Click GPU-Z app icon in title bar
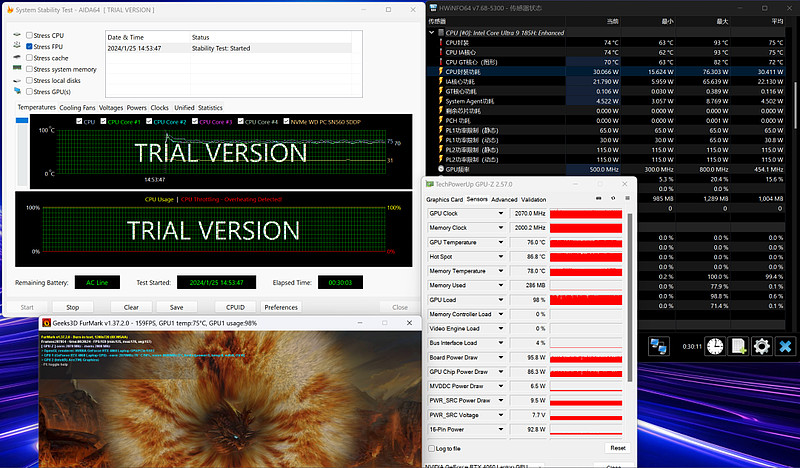 430,184
